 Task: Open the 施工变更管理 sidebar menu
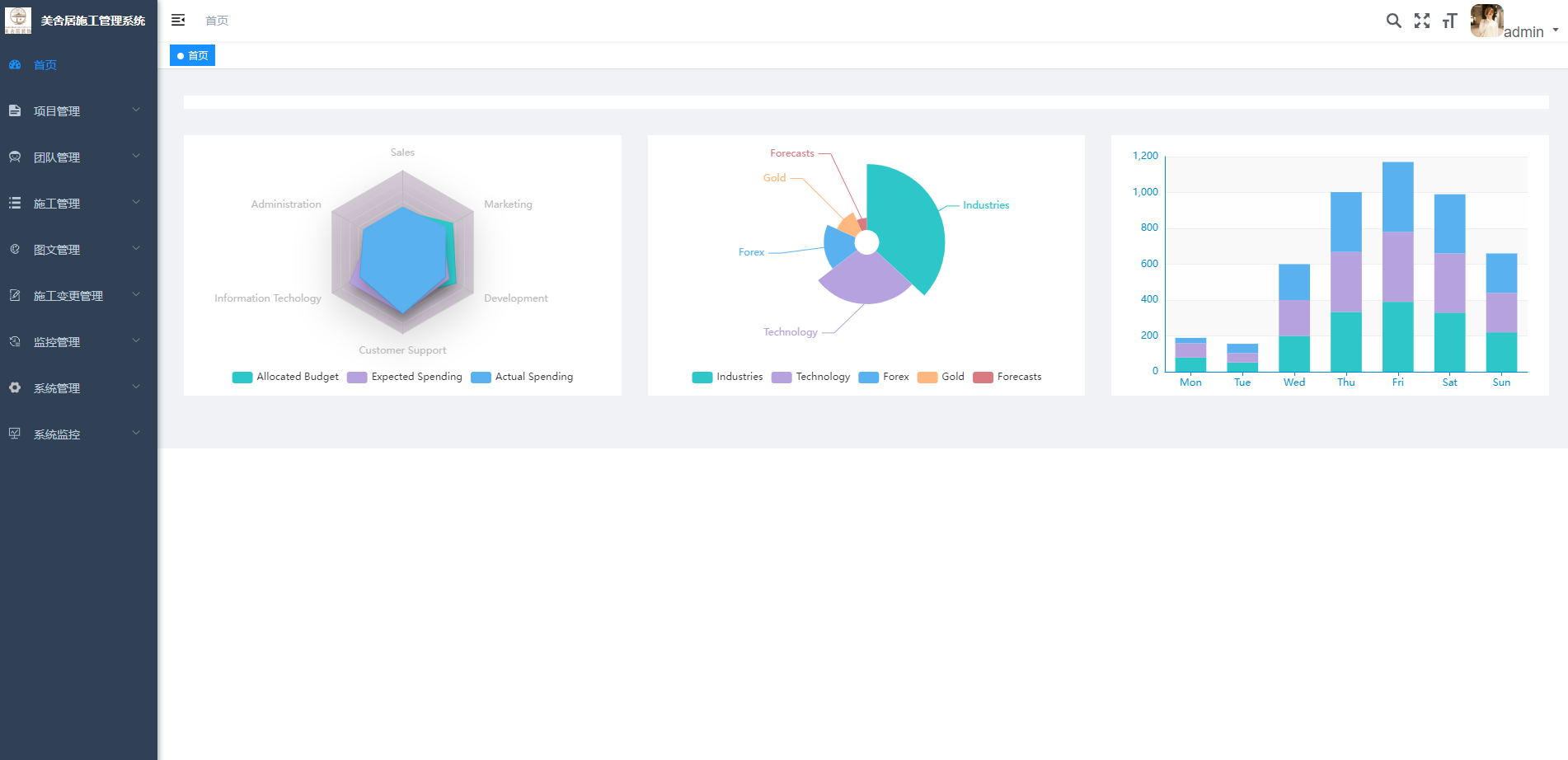tap(78, 296)
